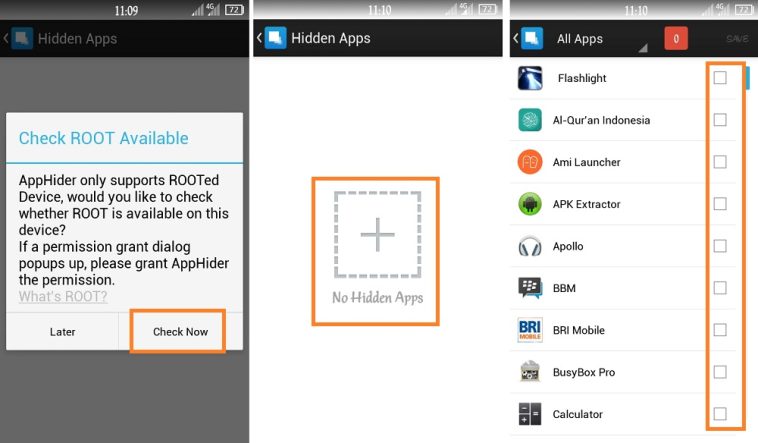Enable the Calculator checkbox

(x=720, y=414)
